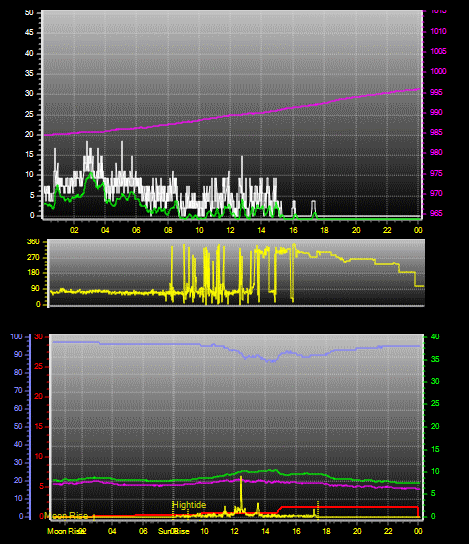
Task: Click bottom chart's 14 hour axis label
Action: pos(265,531)
